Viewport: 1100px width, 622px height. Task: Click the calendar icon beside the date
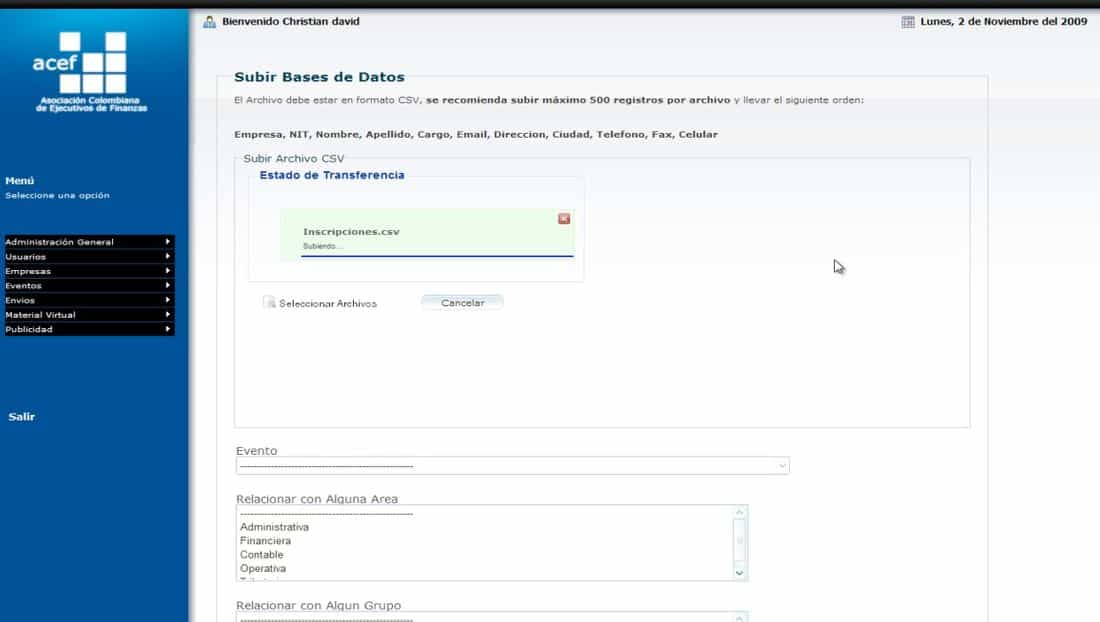coord(908,22)
